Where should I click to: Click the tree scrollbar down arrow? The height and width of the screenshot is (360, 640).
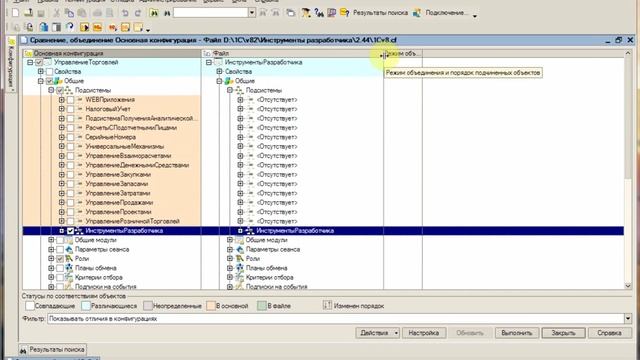tap(628, 286)
